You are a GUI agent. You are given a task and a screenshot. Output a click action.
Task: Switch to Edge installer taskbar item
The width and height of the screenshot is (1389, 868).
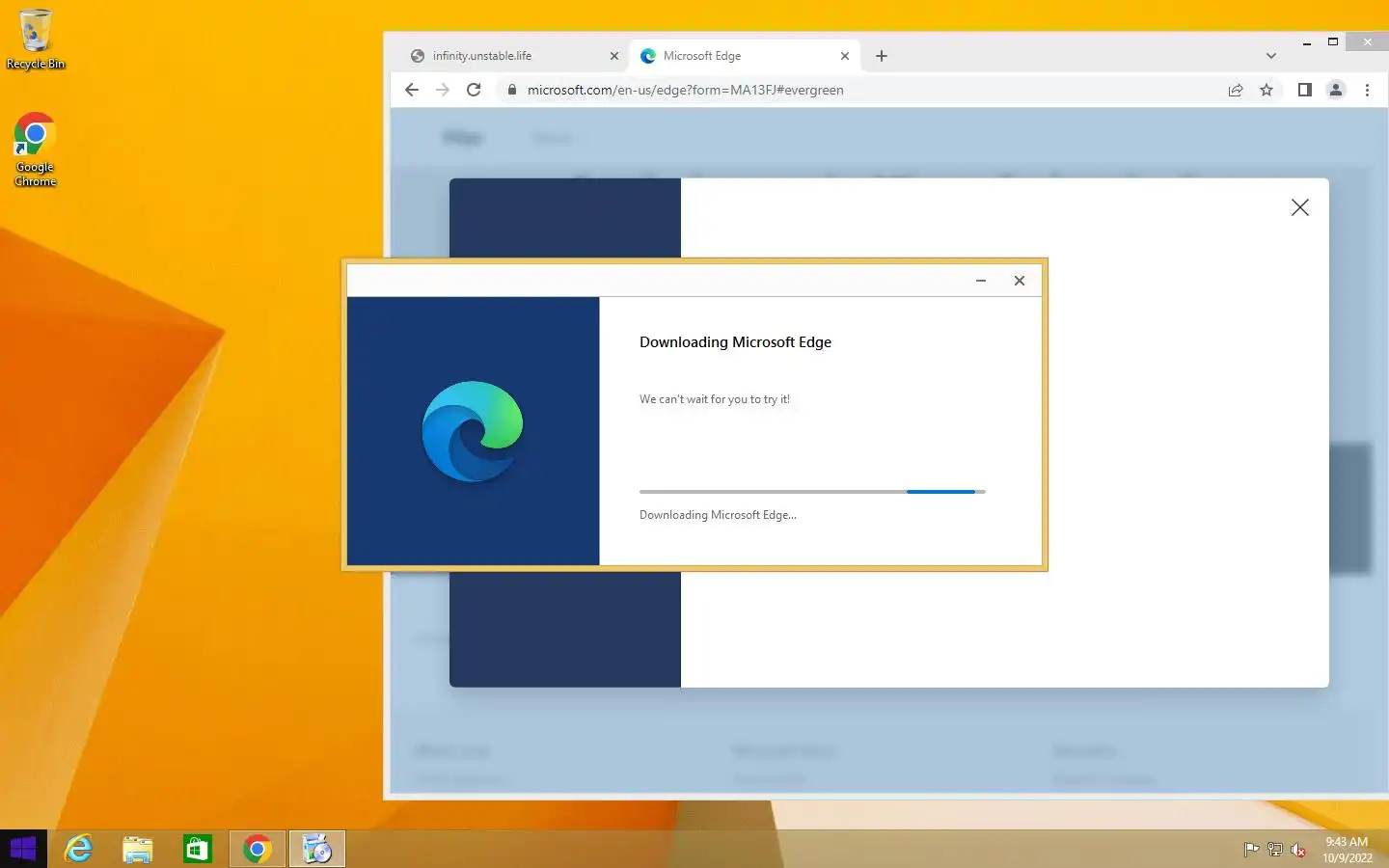(x=317, y=849)
